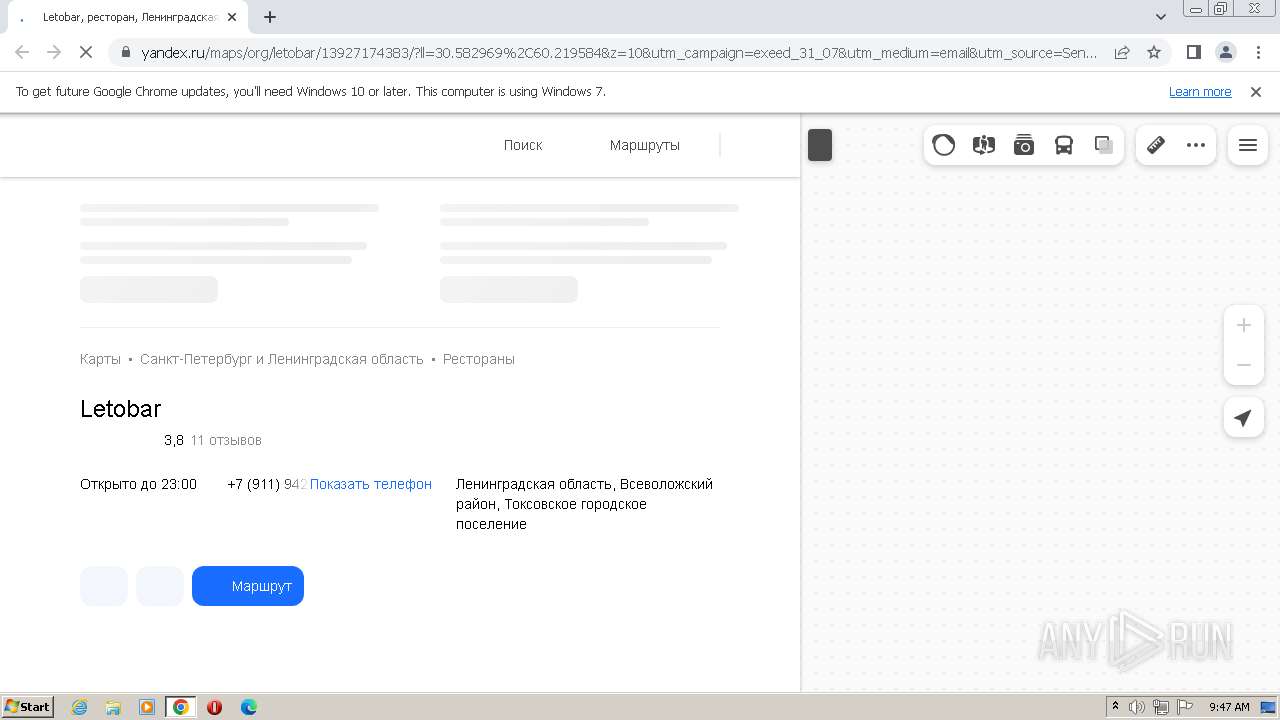Viewport: 1280px width, 720px height.
Task: Open the Рестораны breadcrumb
Action: click(x=479, y=359)
